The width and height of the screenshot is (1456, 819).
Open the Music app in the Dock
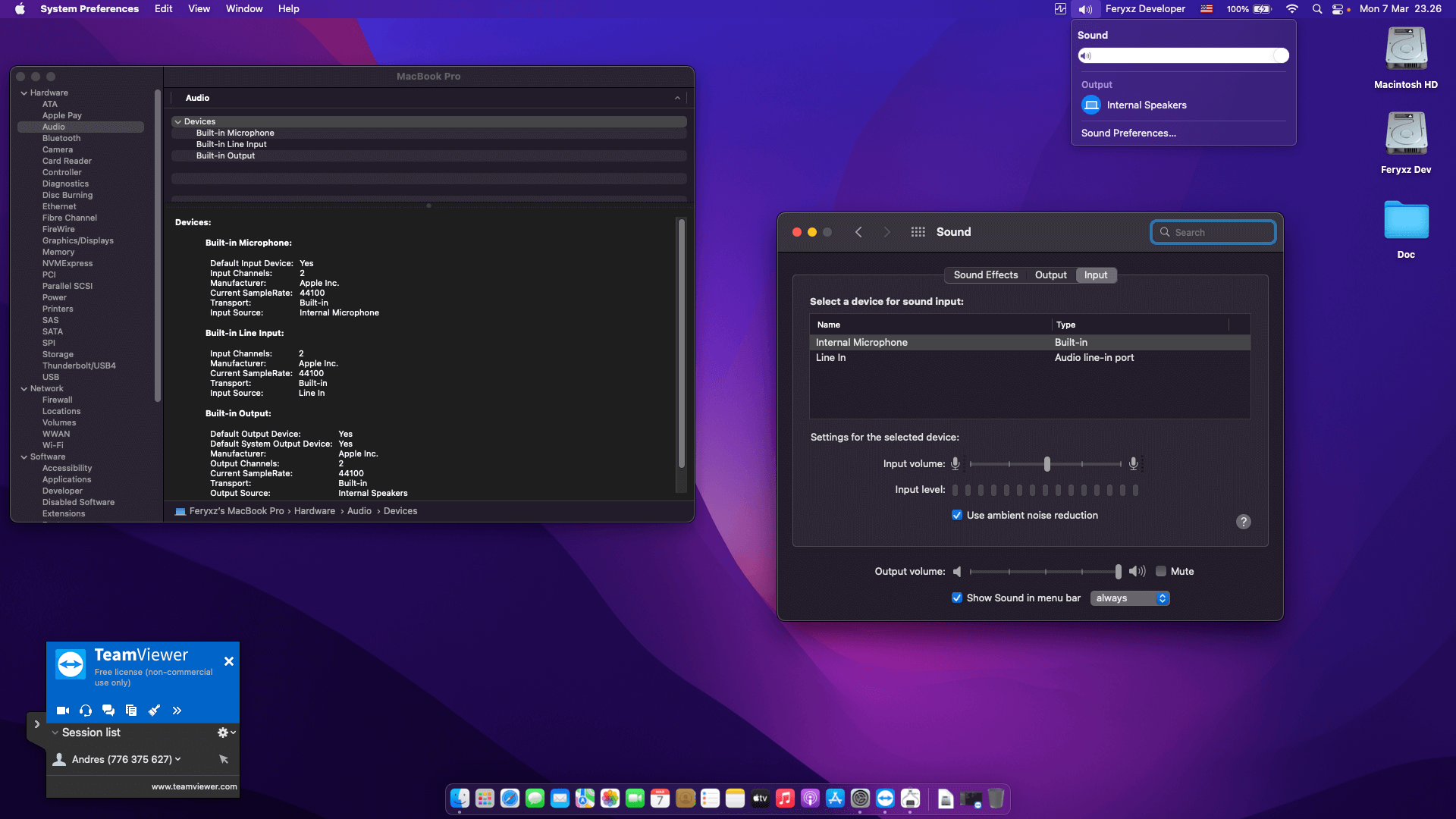[786, 799]
